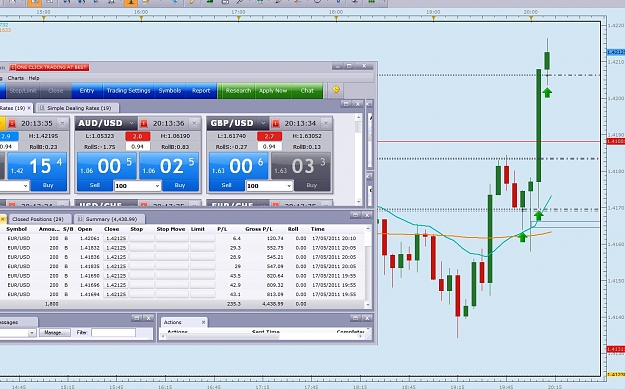Close the position opened at 1.41832

[x=116, y=248]
